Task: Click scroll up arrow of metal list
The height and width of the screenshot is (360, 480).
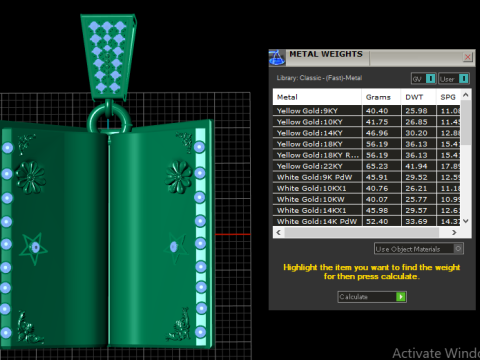Action: [x=466, y=95]
